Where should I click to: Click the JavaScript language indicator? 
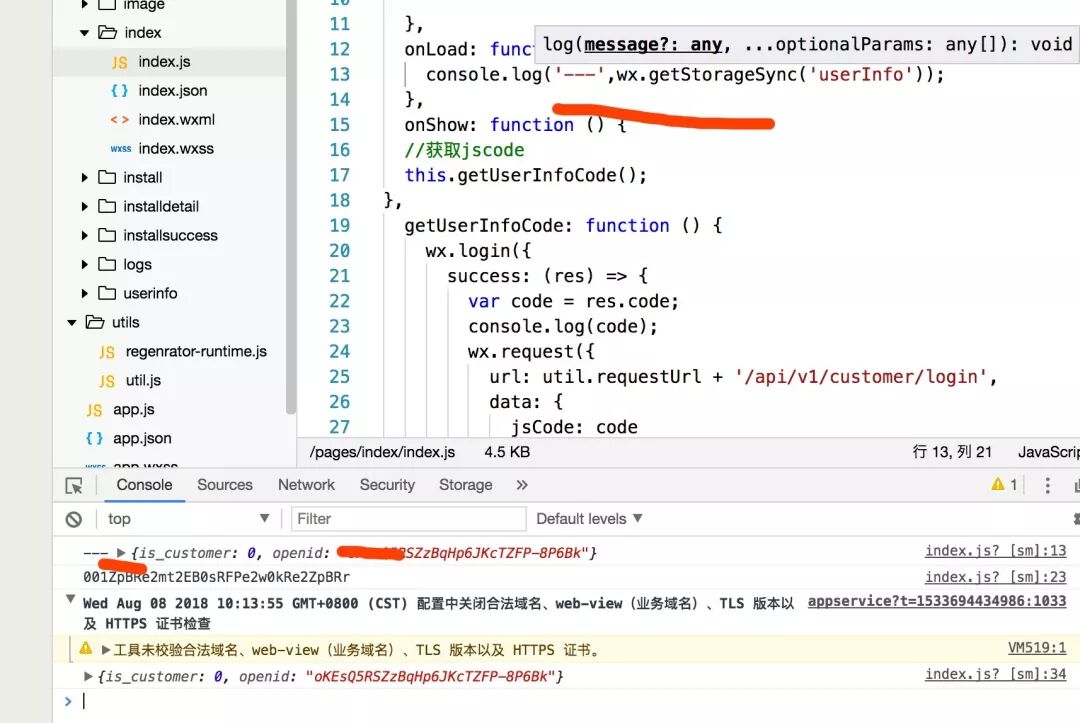1049,452
